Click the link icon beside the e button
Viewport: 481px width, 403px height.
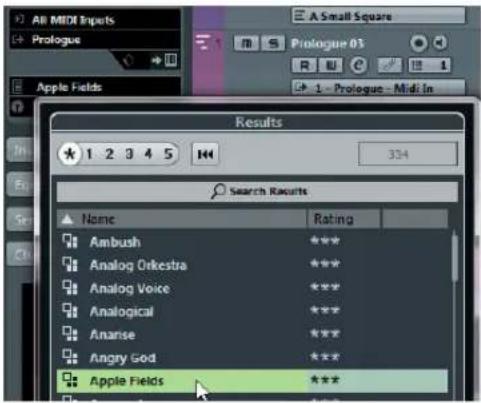[x=390, y=65]
